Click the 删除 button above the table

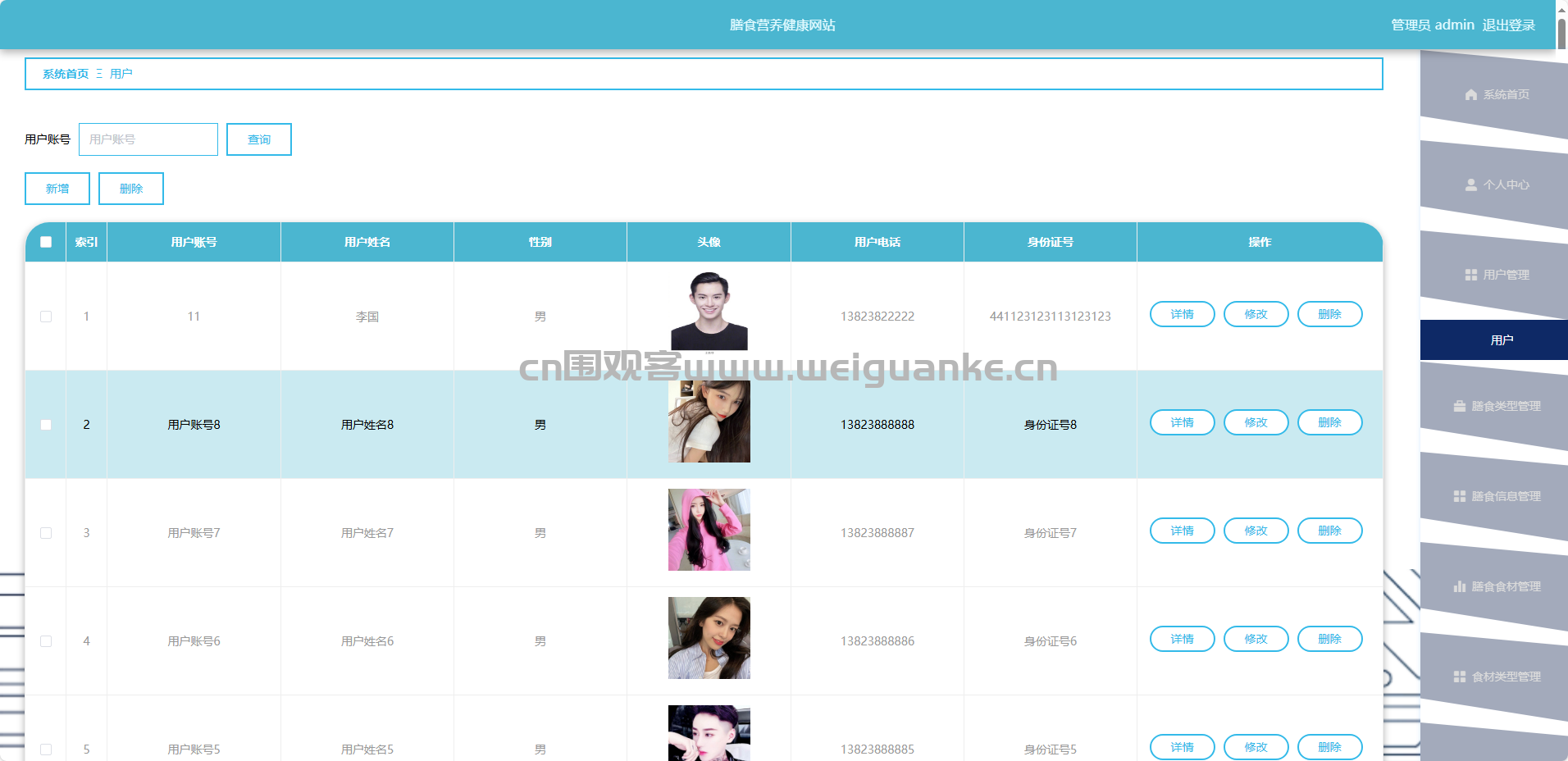pos(131,189)
